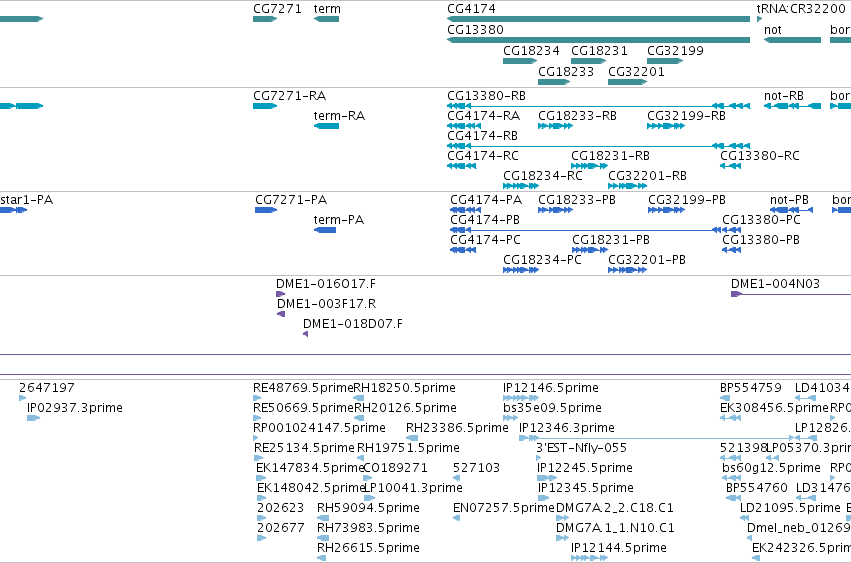Click the IP12146.5prime EST

(521, 398)
